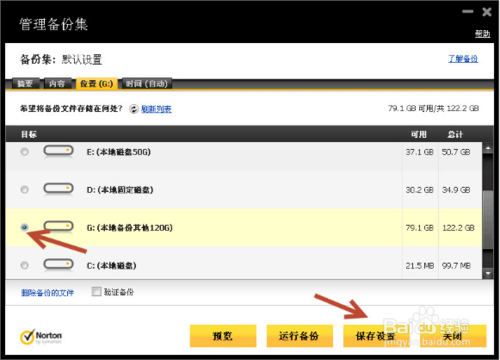This screenshot has height=360, width=500.
Task: Click the drive list scrollbar thumb
Action: 488,219
